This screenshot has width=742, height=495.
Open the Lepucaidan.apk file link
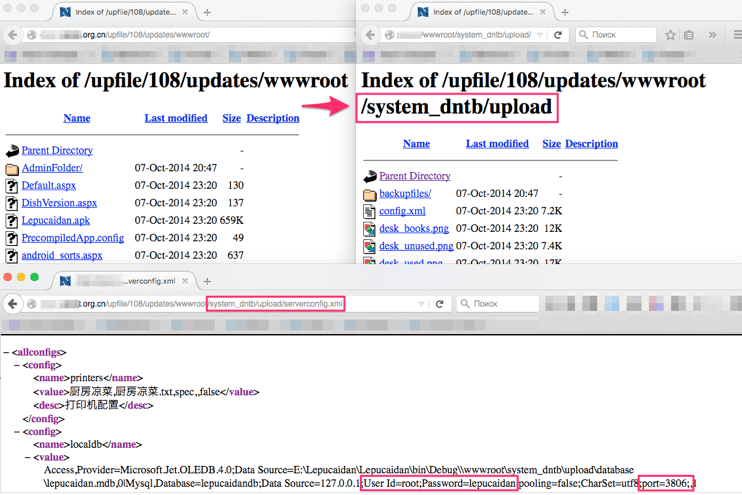point(55,220)
